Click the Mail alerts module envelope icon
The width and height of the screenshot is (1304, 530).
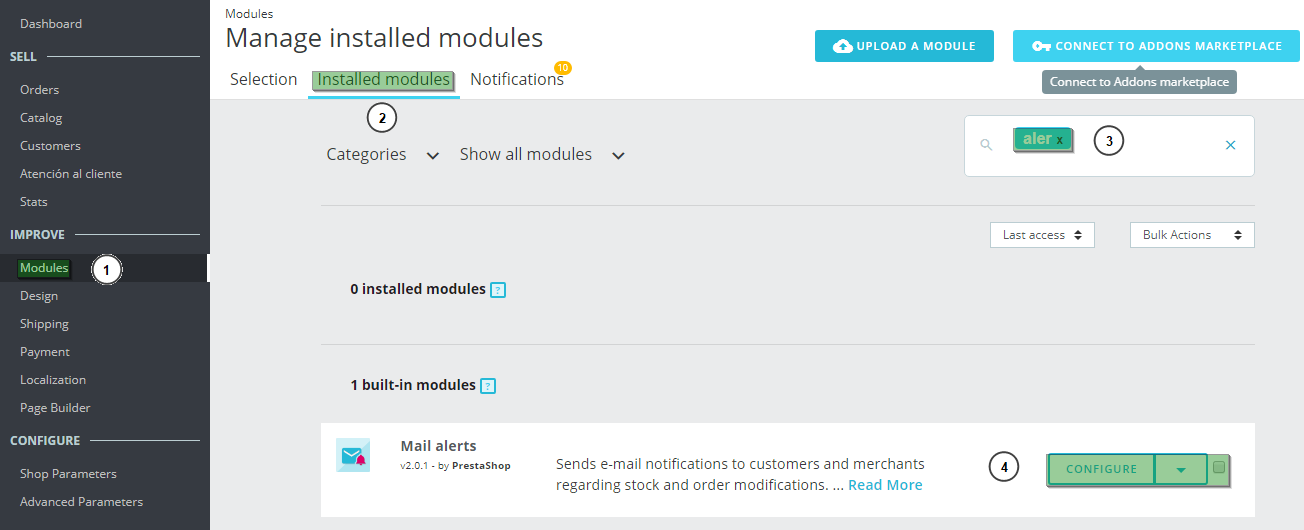point(353,456)
